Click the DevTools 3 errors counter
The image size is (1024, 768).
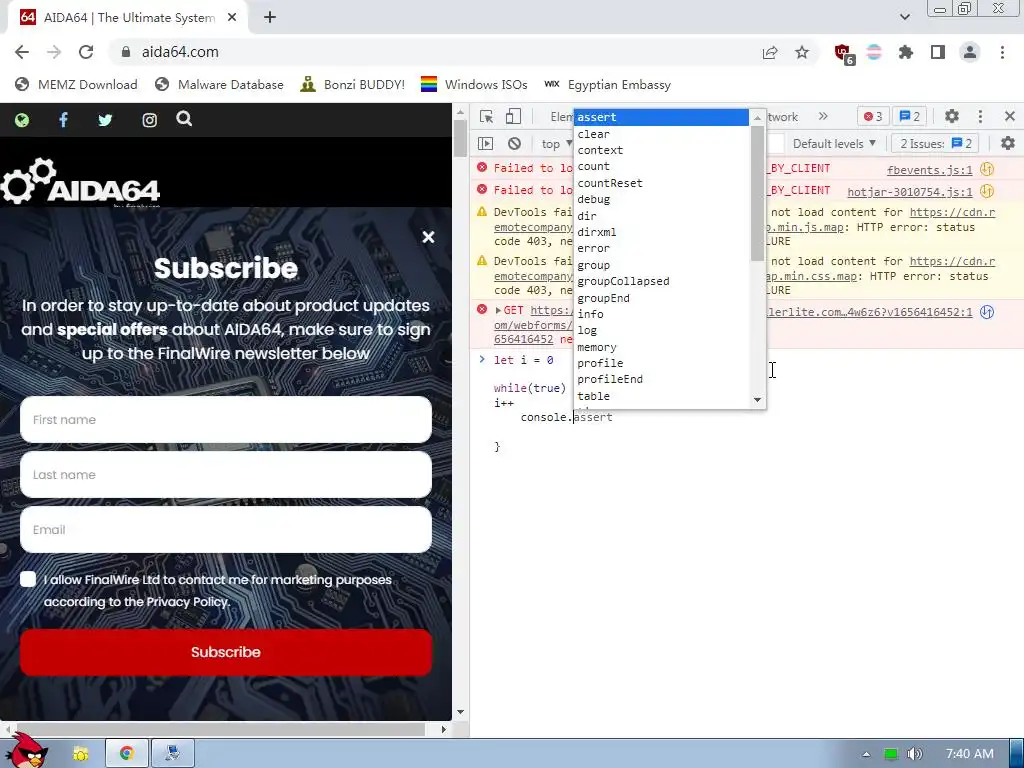(x=873, y=116)
